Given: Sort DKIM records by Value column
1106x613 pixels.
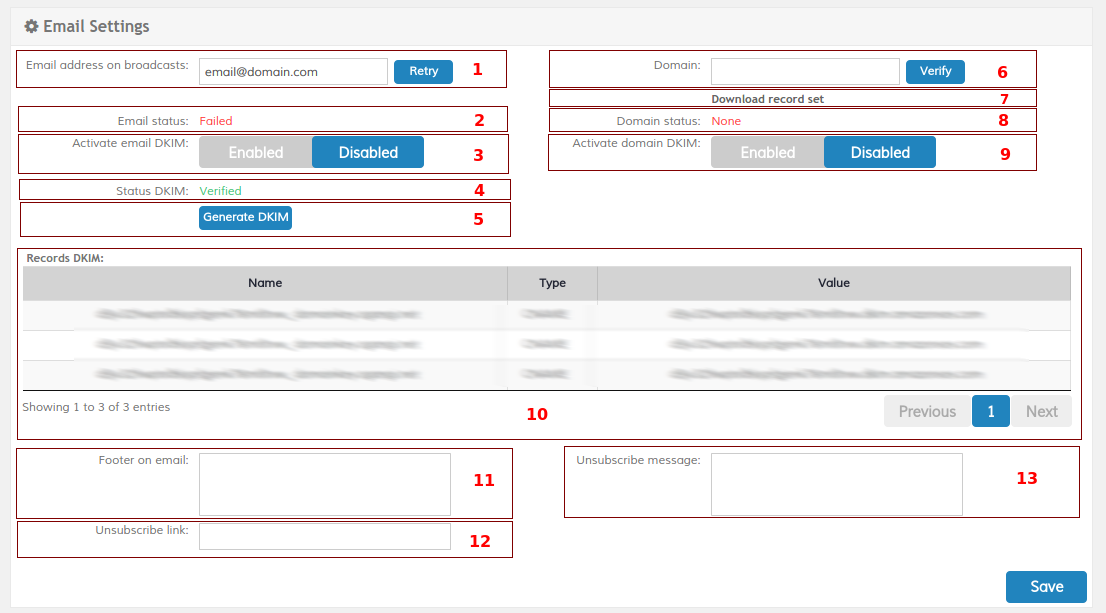Looking at the screenshot, I should point(833,283).
